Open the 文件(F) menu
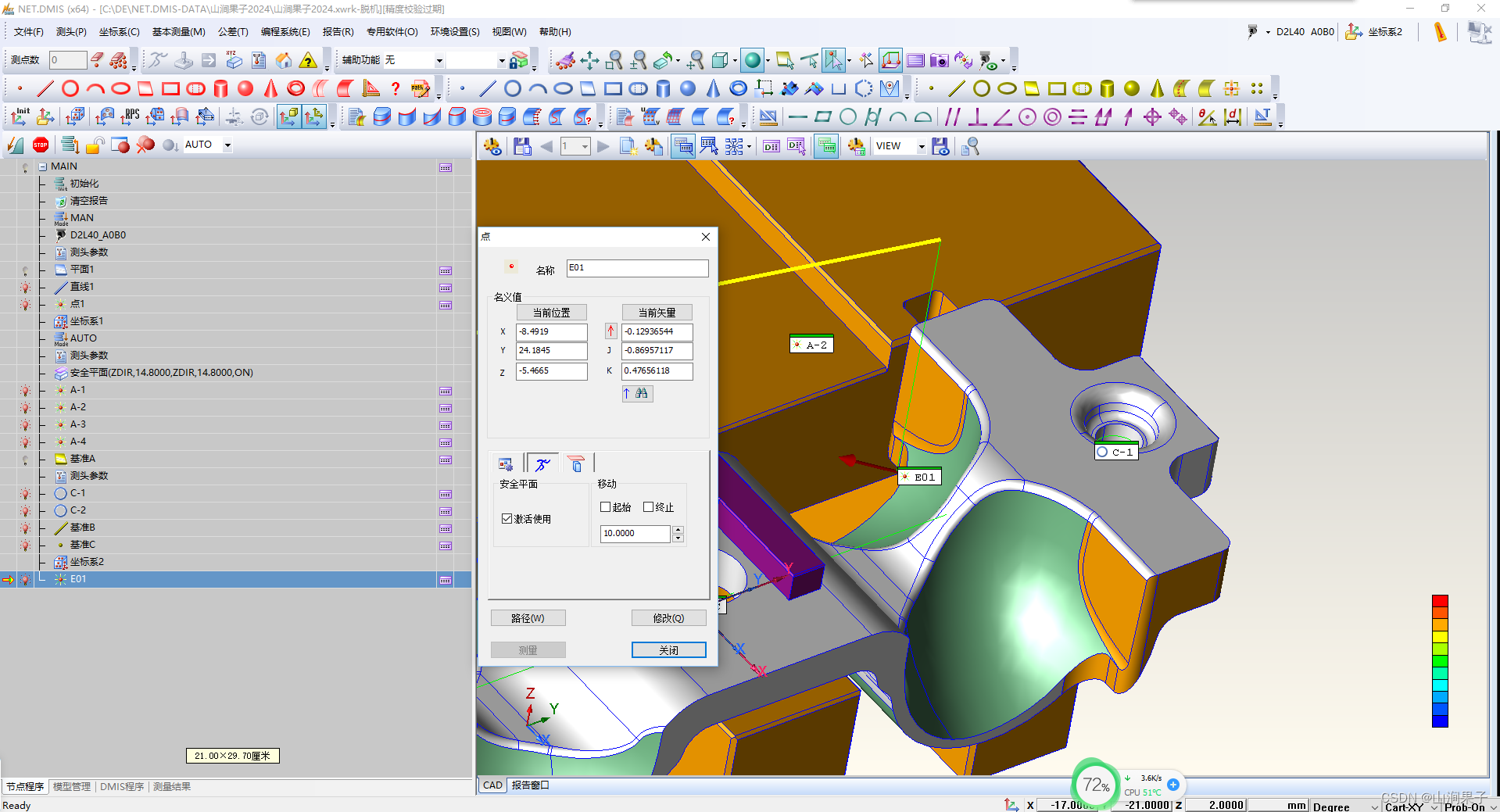The height and width of the screenshot is (812, 1500). click(x=29, y=32)
